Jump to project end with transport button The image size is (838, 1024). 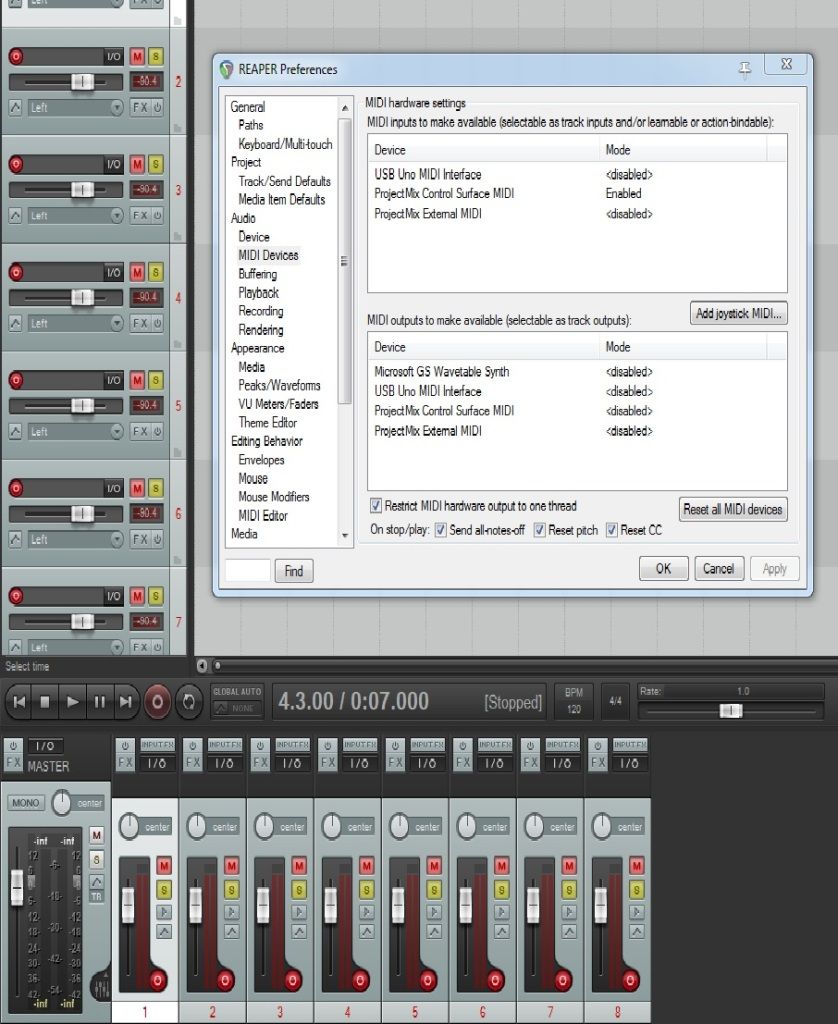[125, 702]
